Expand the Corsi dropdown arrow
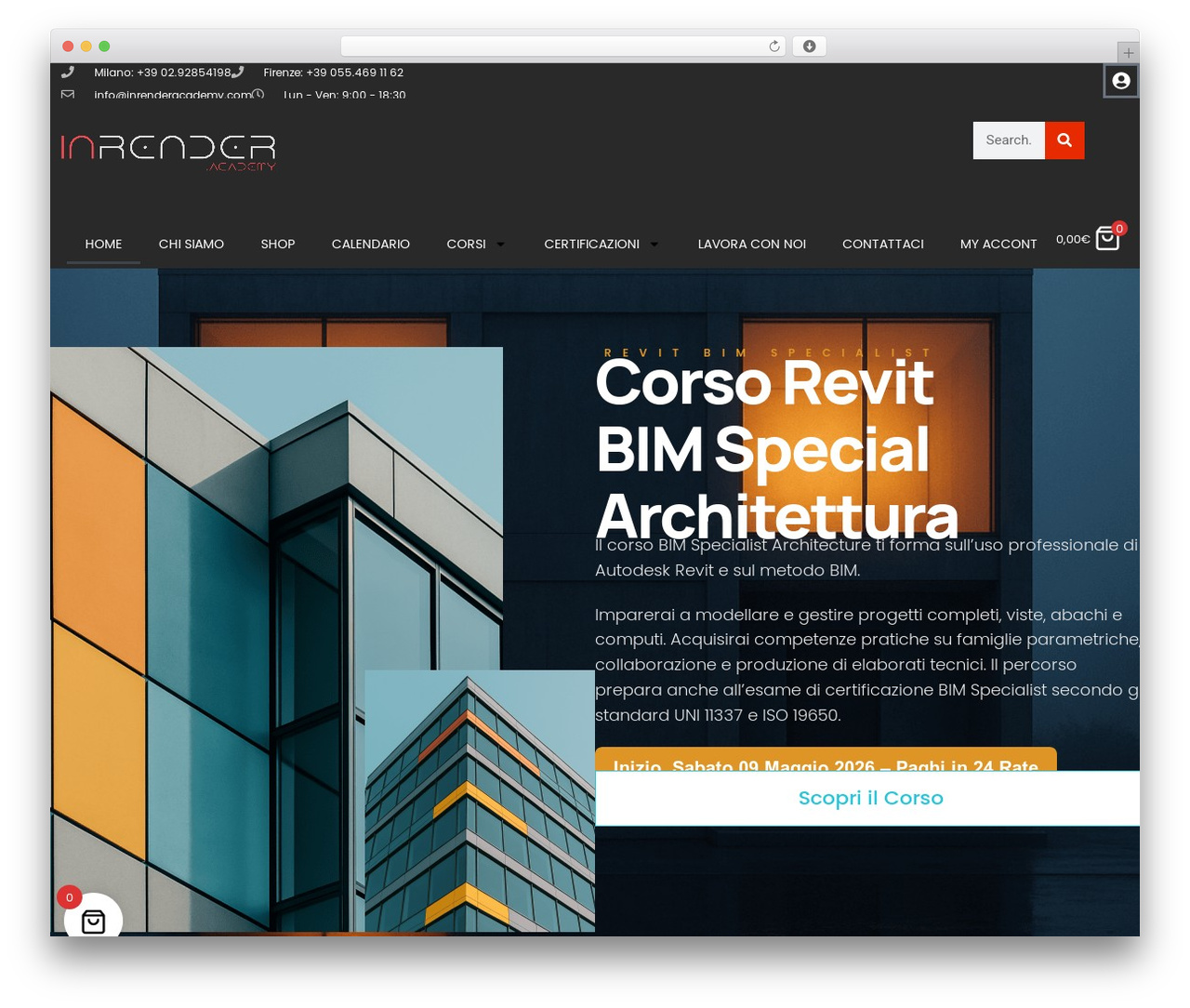1190x1008 pixels. coord(500,244)
